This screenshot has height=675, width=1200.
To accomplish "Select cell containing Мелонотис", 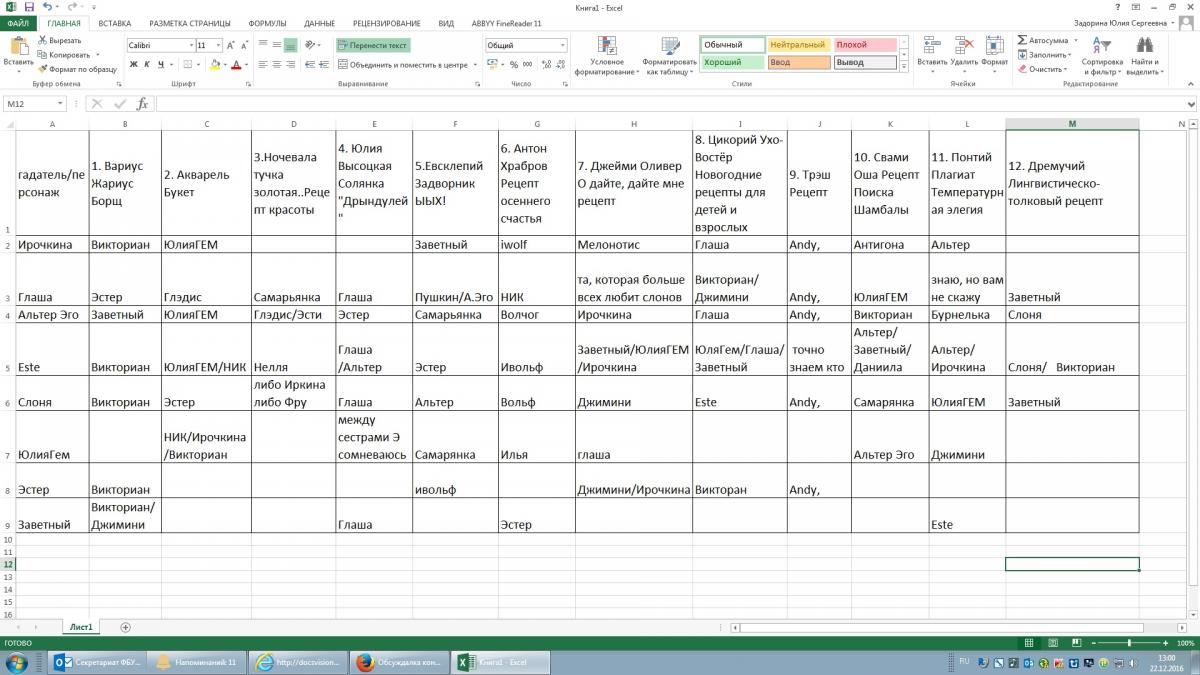I will tap(633, 245).
